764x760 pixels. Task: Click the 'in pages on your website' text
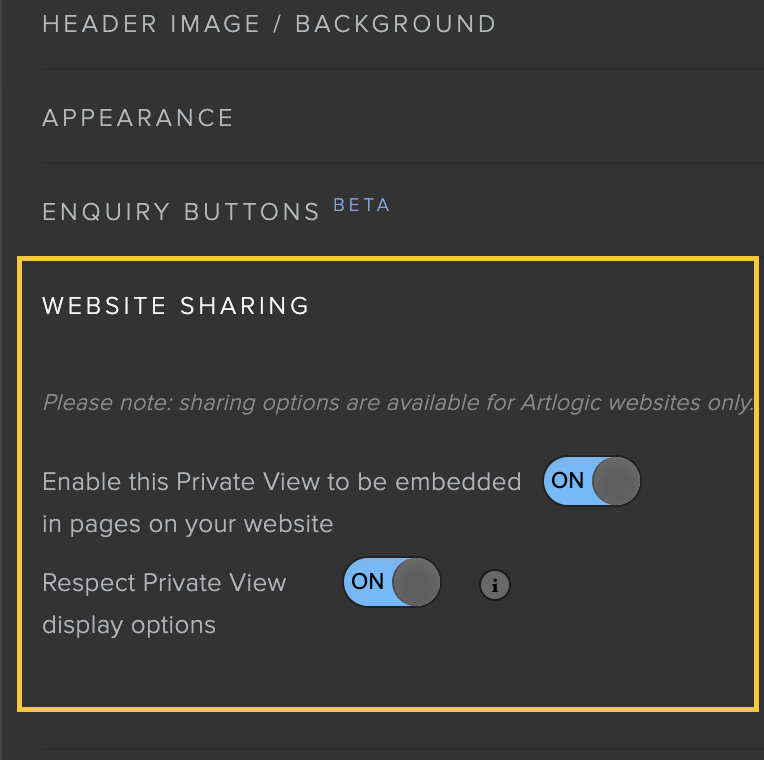coord(188,524)
